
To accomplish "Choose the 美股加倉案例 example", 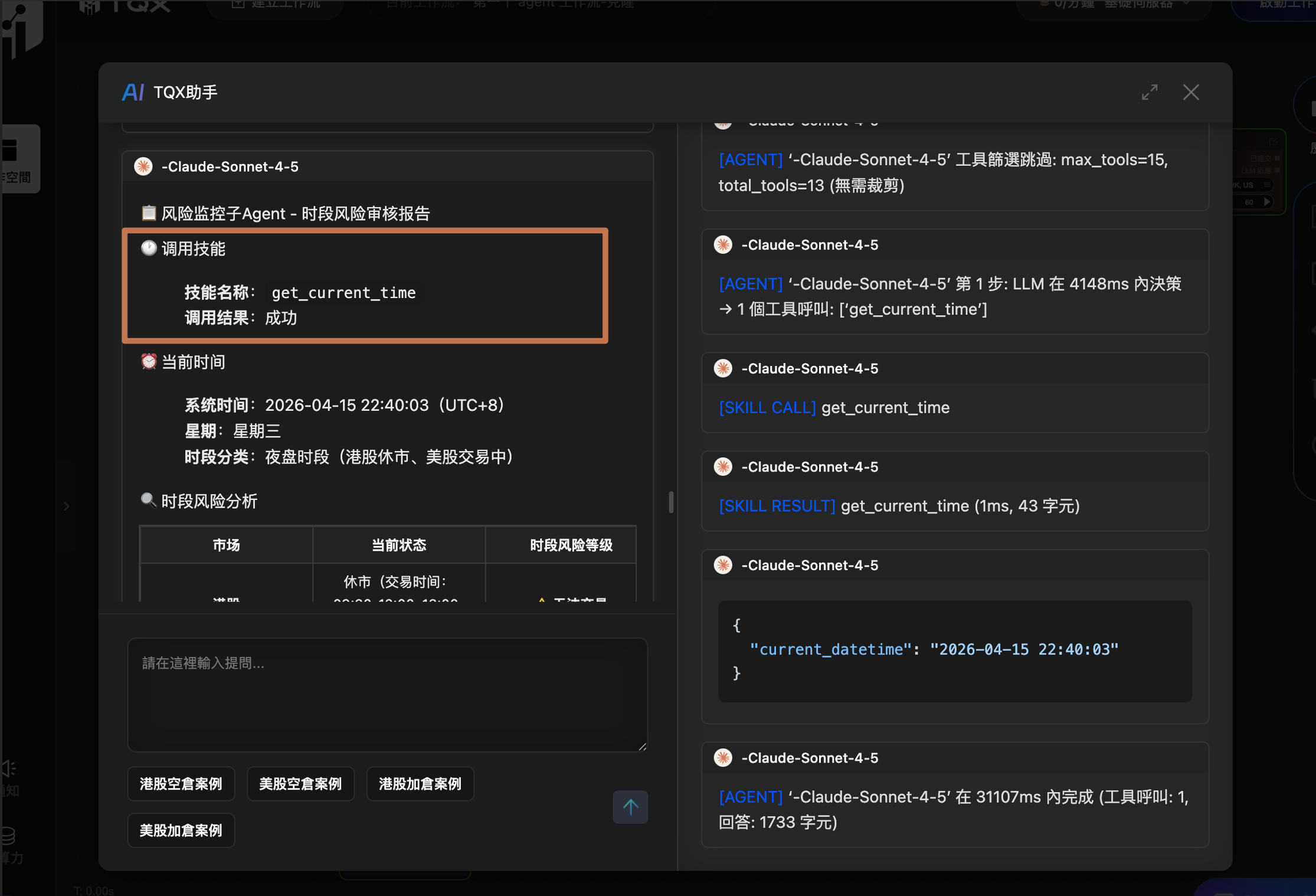I will coord(181,830).
